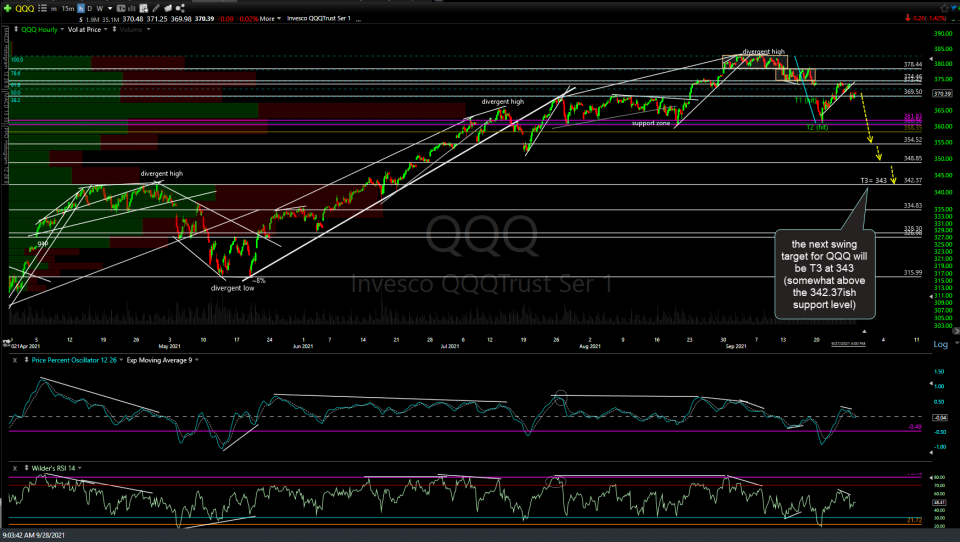This screenshot has height=542, width=960.
Task: Click the 'support zone' chart annotation
Action: pyautogui.click(x=651, y=123)
